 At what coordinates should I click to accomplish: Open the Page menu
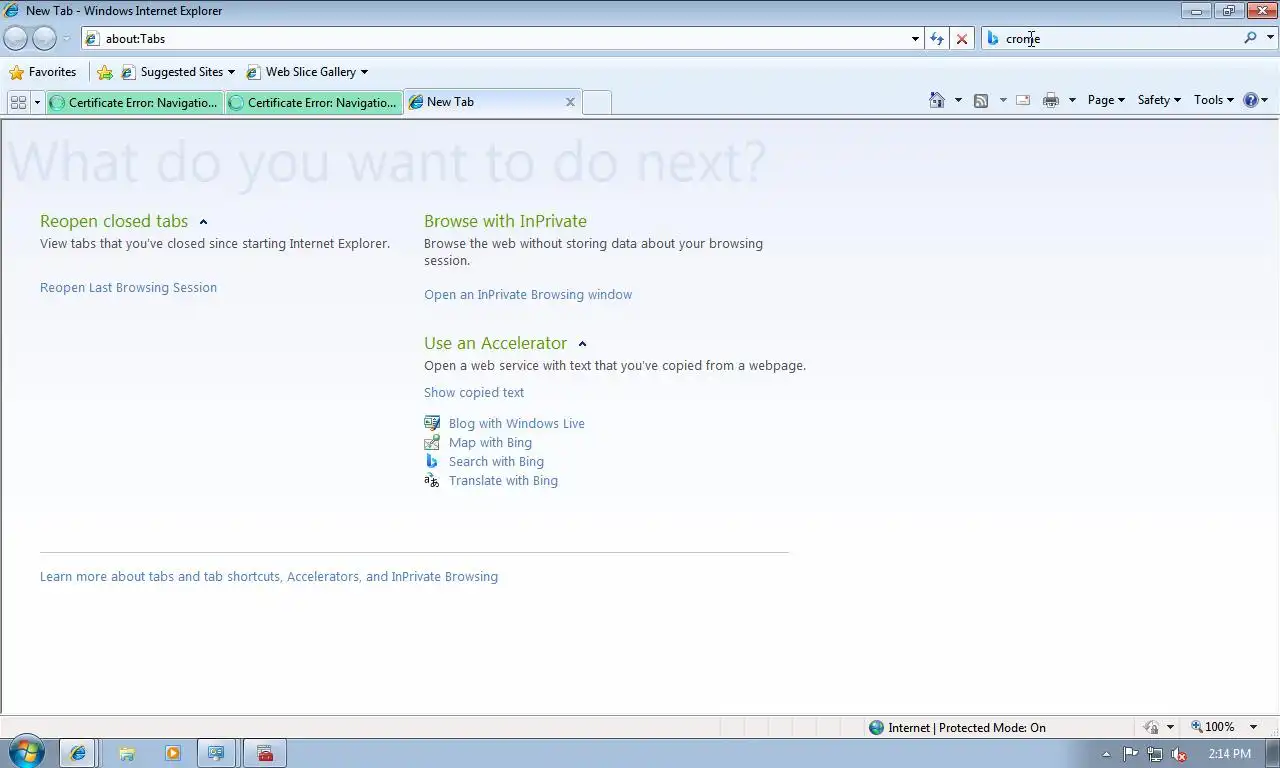(1106, 100)
